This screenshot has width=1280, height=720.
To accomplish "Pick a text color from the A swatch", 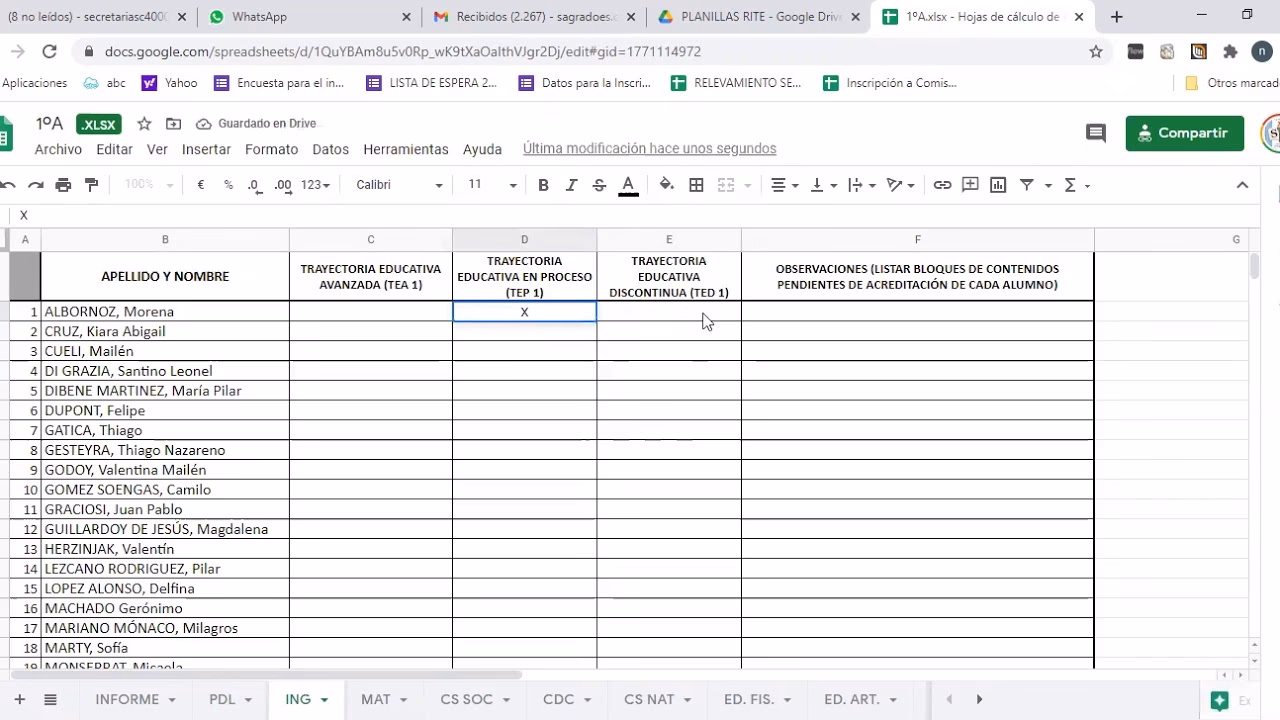I will point(628,185).
